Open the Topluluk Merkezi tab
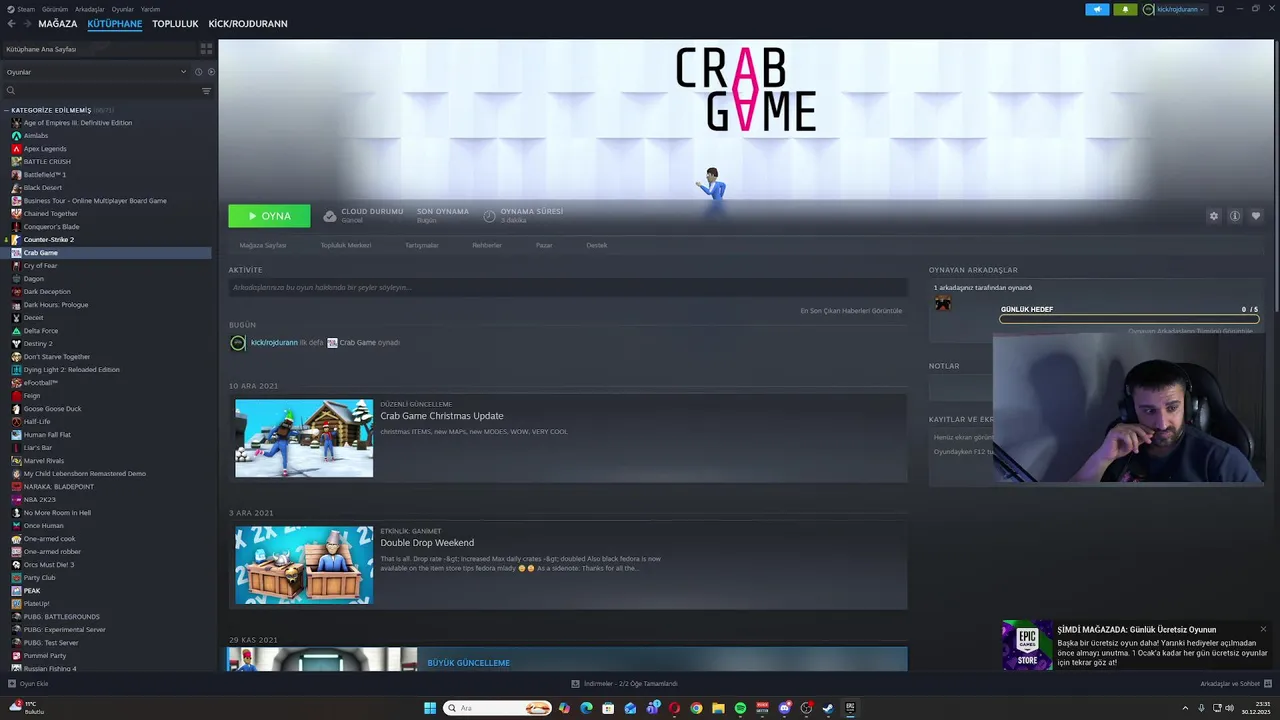Image resolution: width=1280 pixels, height=720 pixels. [345, 245]
